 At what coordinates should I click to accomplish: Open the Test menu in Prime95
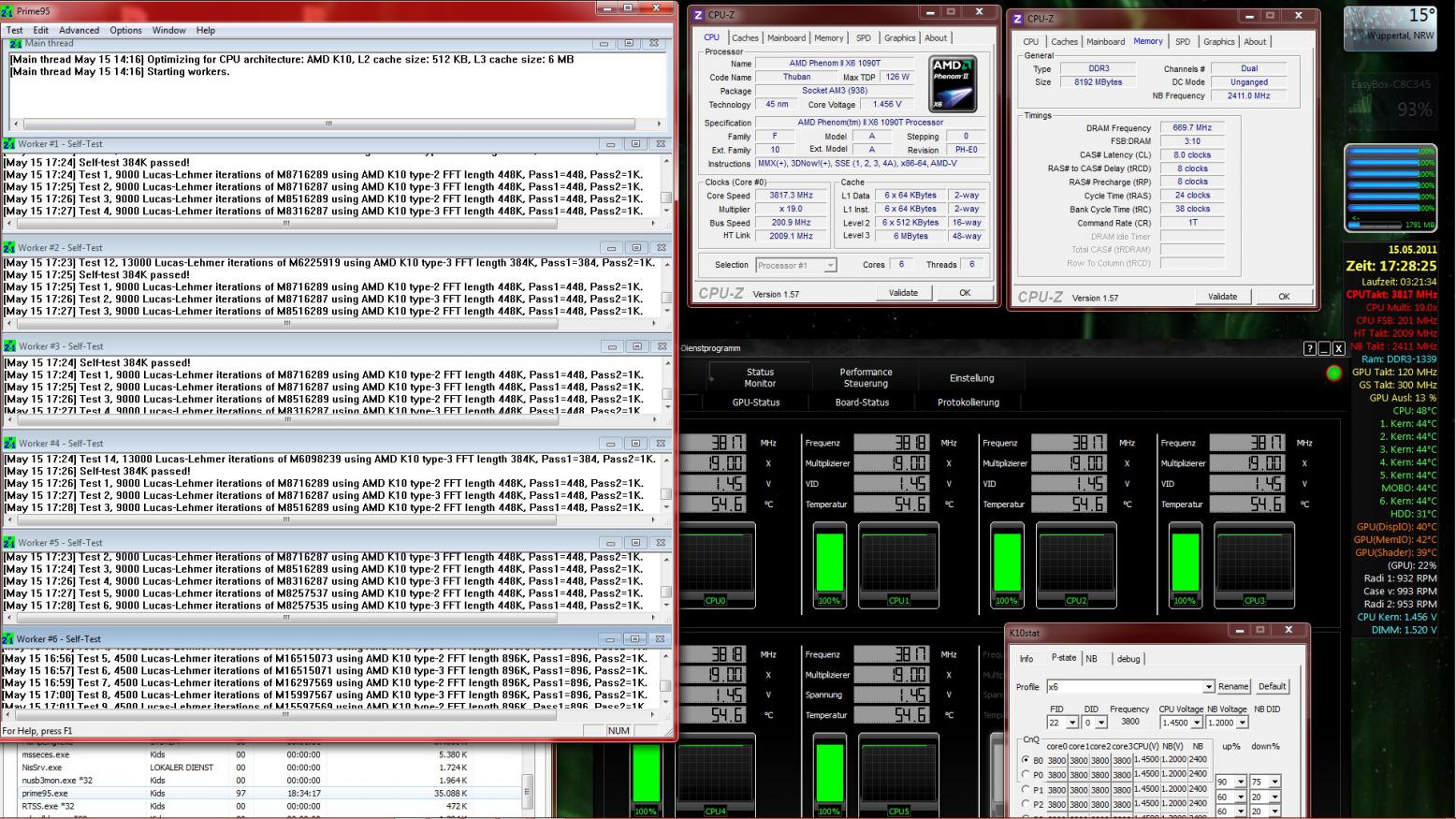15,30
